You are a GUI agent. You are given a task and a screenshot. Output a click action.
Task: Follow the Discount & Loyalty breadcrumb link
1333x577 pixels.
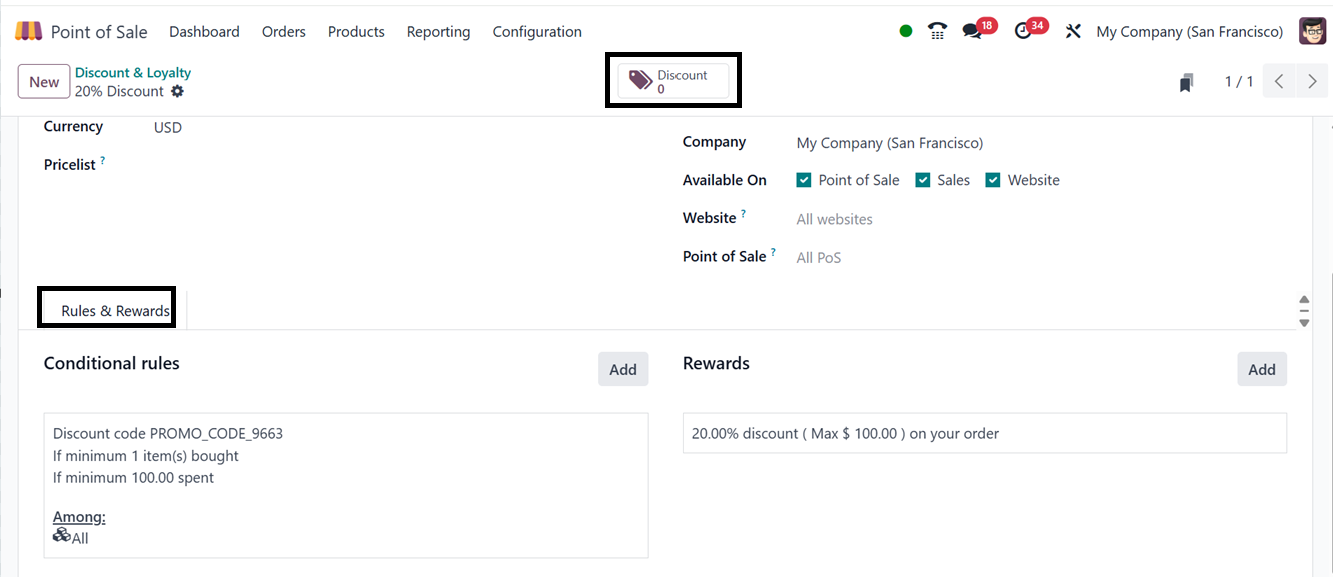click(x=133, y=73)
